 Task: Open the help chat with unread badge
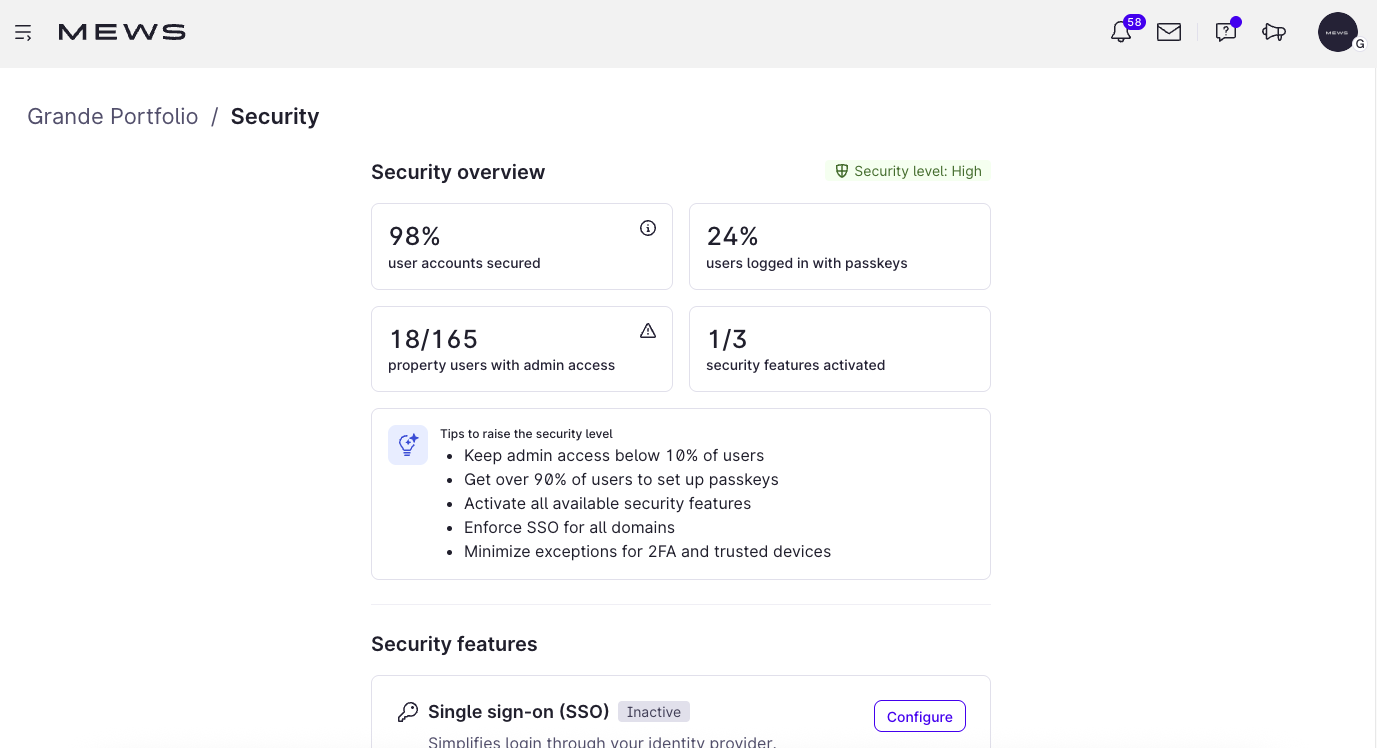click(x=1225, y=32)
